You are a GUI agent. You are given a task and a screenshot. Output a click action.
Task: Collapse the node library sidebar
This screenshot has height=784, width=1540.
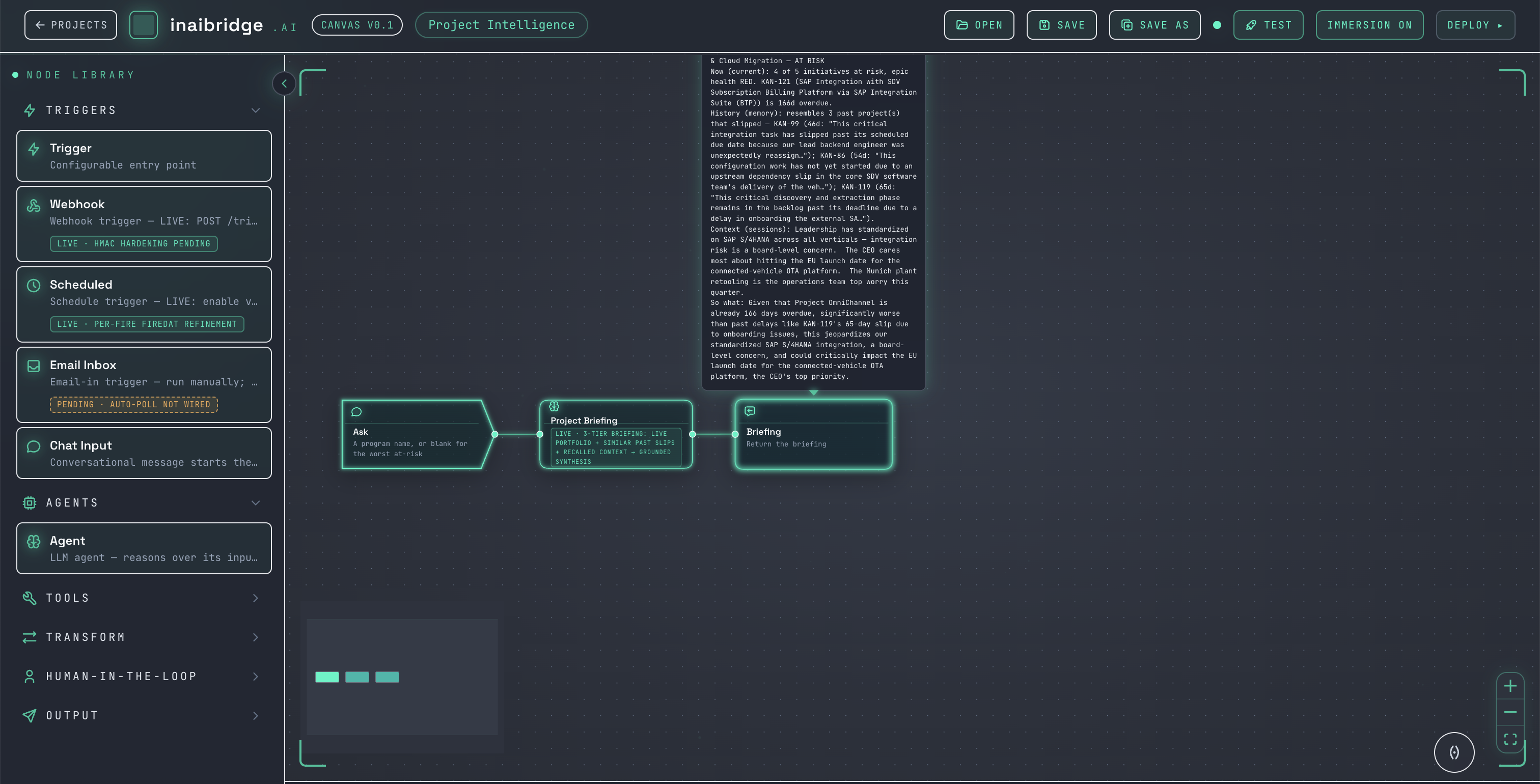[x=284, y=83]
